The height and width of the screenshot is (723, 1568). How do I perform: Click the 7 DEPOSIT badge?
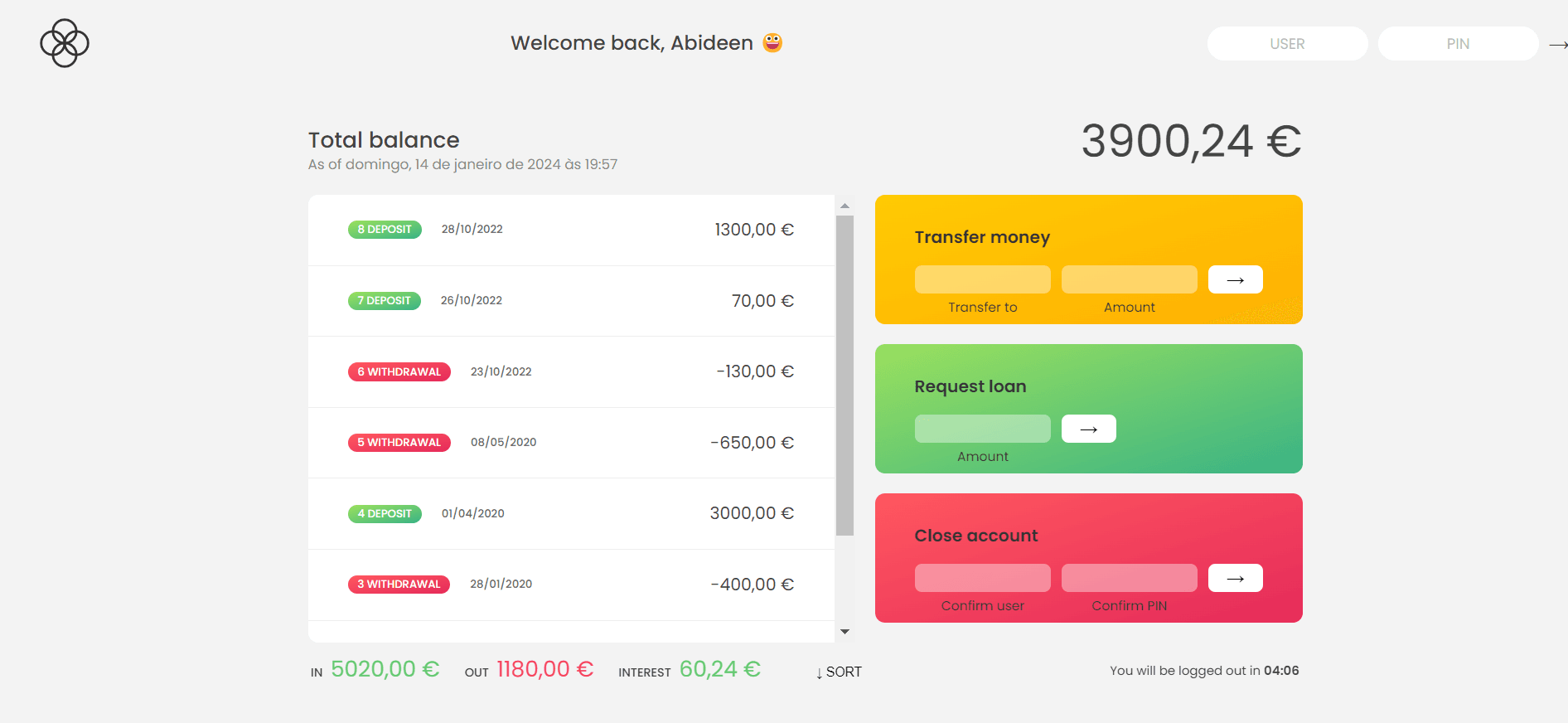pyautogui.click(x=384, y=301)
